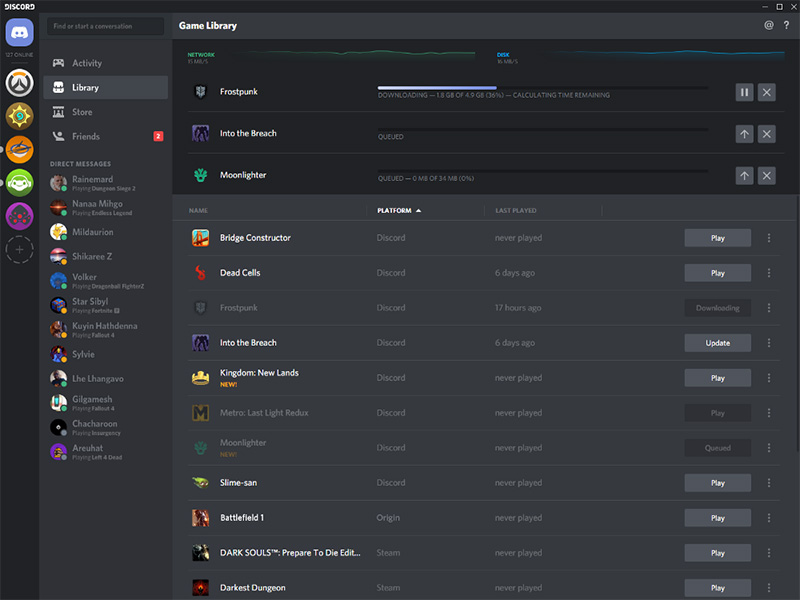Select the Library tab
Image resolution: width=800 pixels, height=600 pixels.
pyautogui.click(x=106, y=87)
